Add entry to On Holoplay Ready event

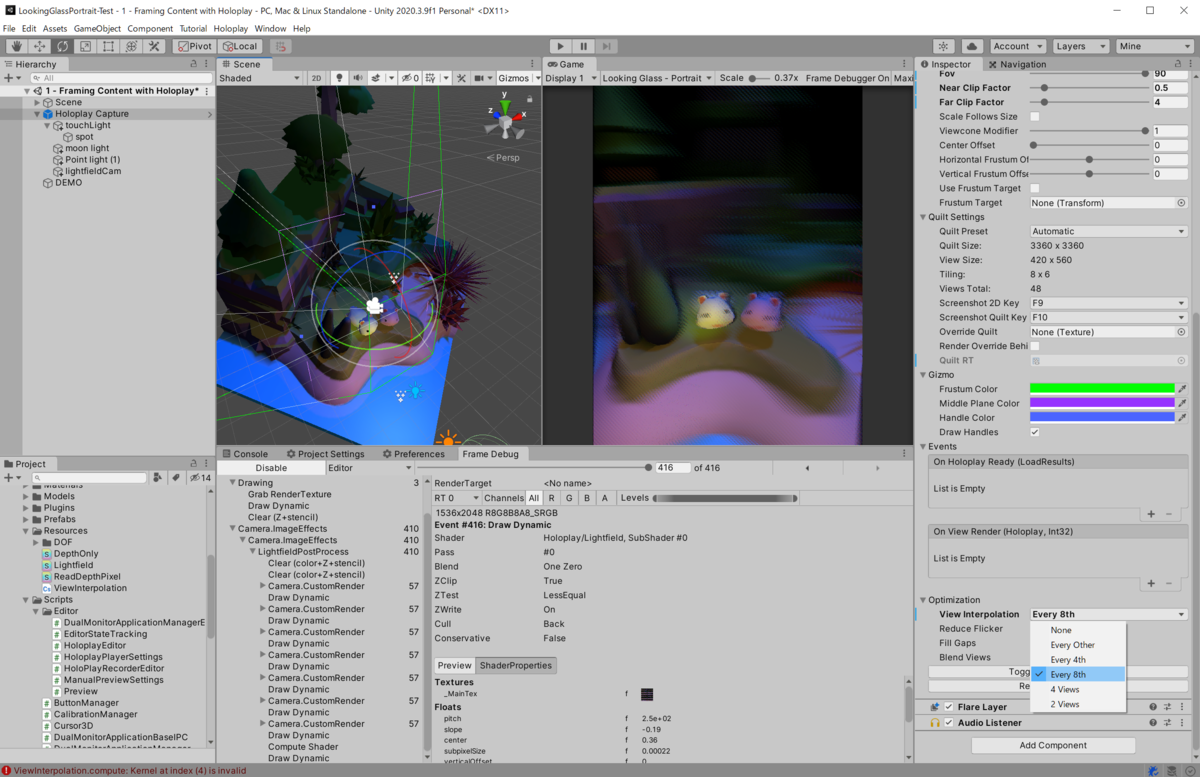(x=1151, y=513)
